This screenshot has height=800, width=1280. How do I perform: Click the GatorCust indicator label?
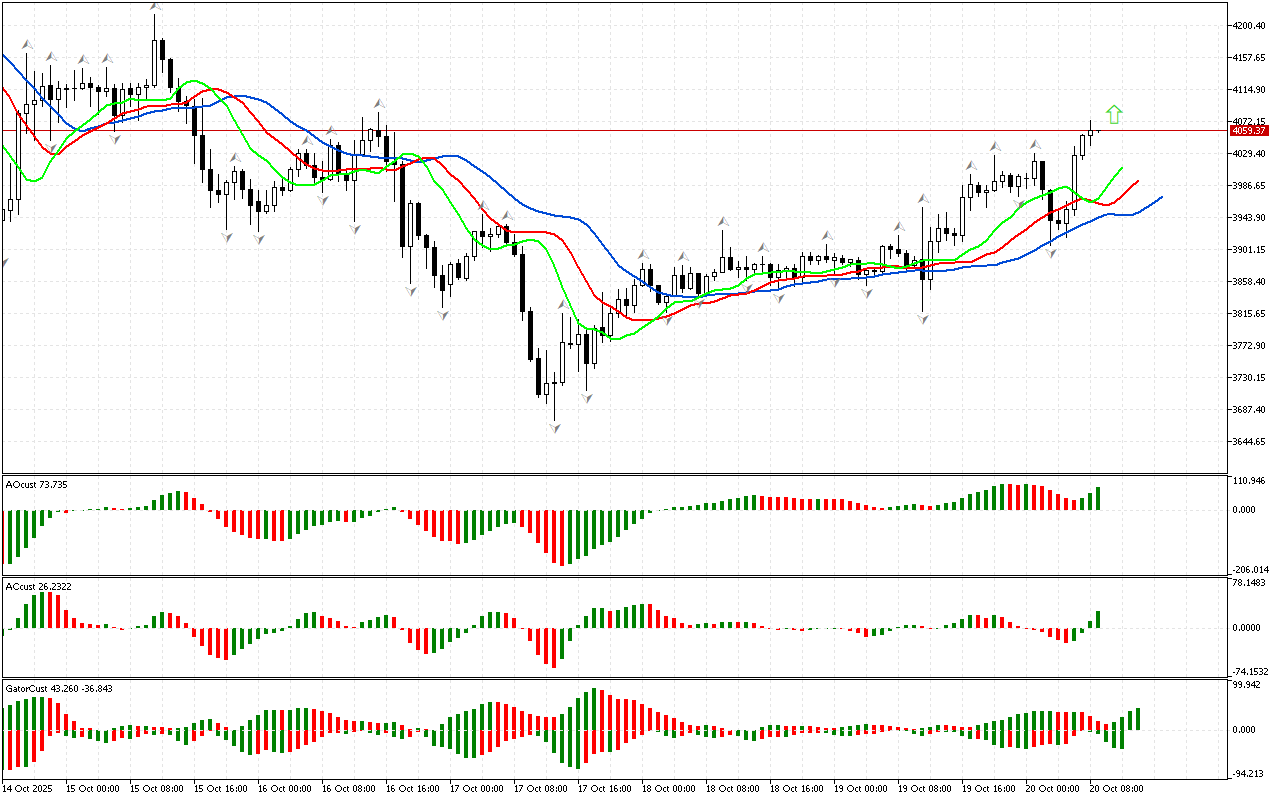[x=58, y=688]
